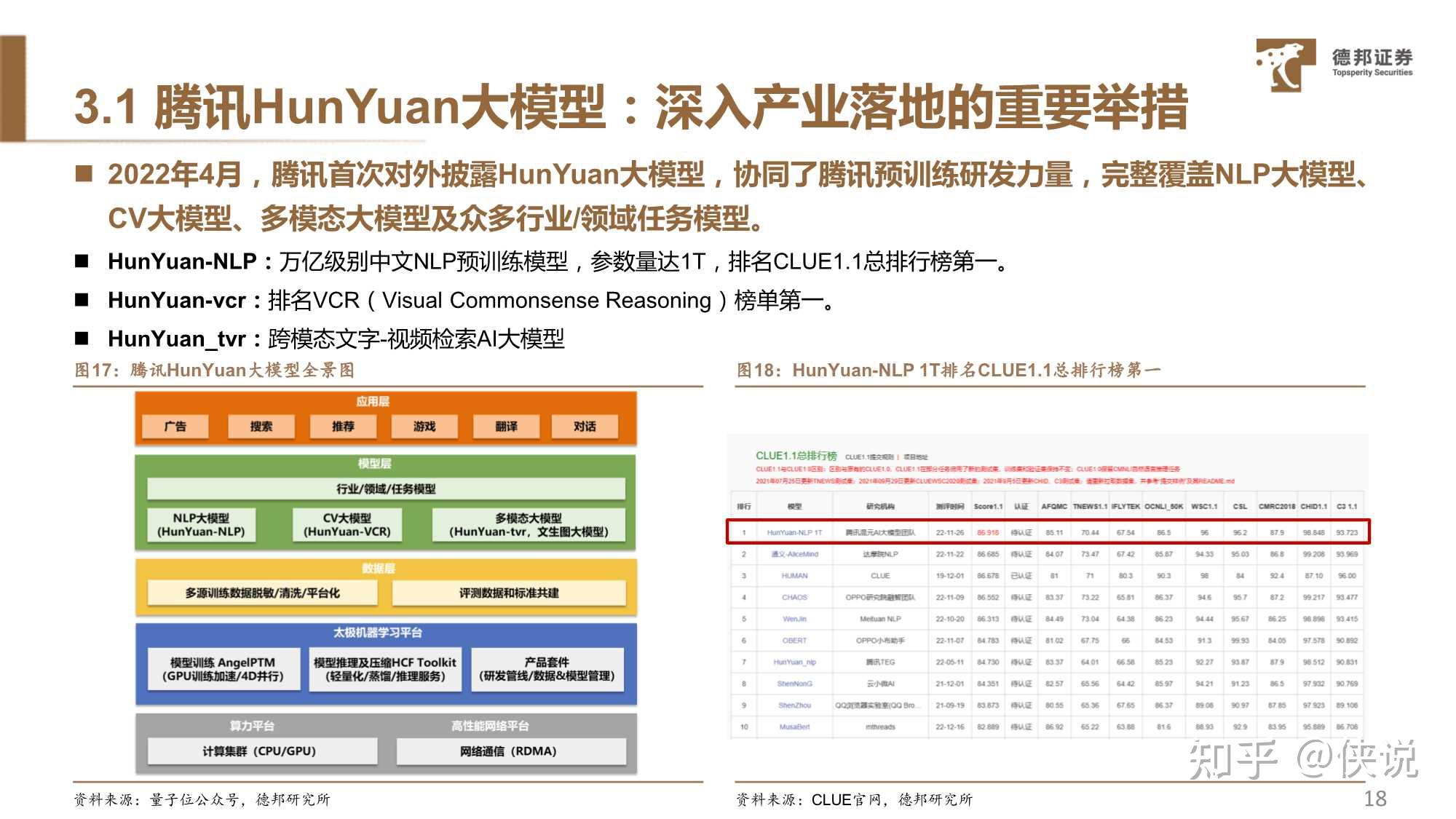Viewport: 1456px width, 819px height.
Task: Click the Score1.1 column header
Action: pyautogui.click(x=988, y=507)
